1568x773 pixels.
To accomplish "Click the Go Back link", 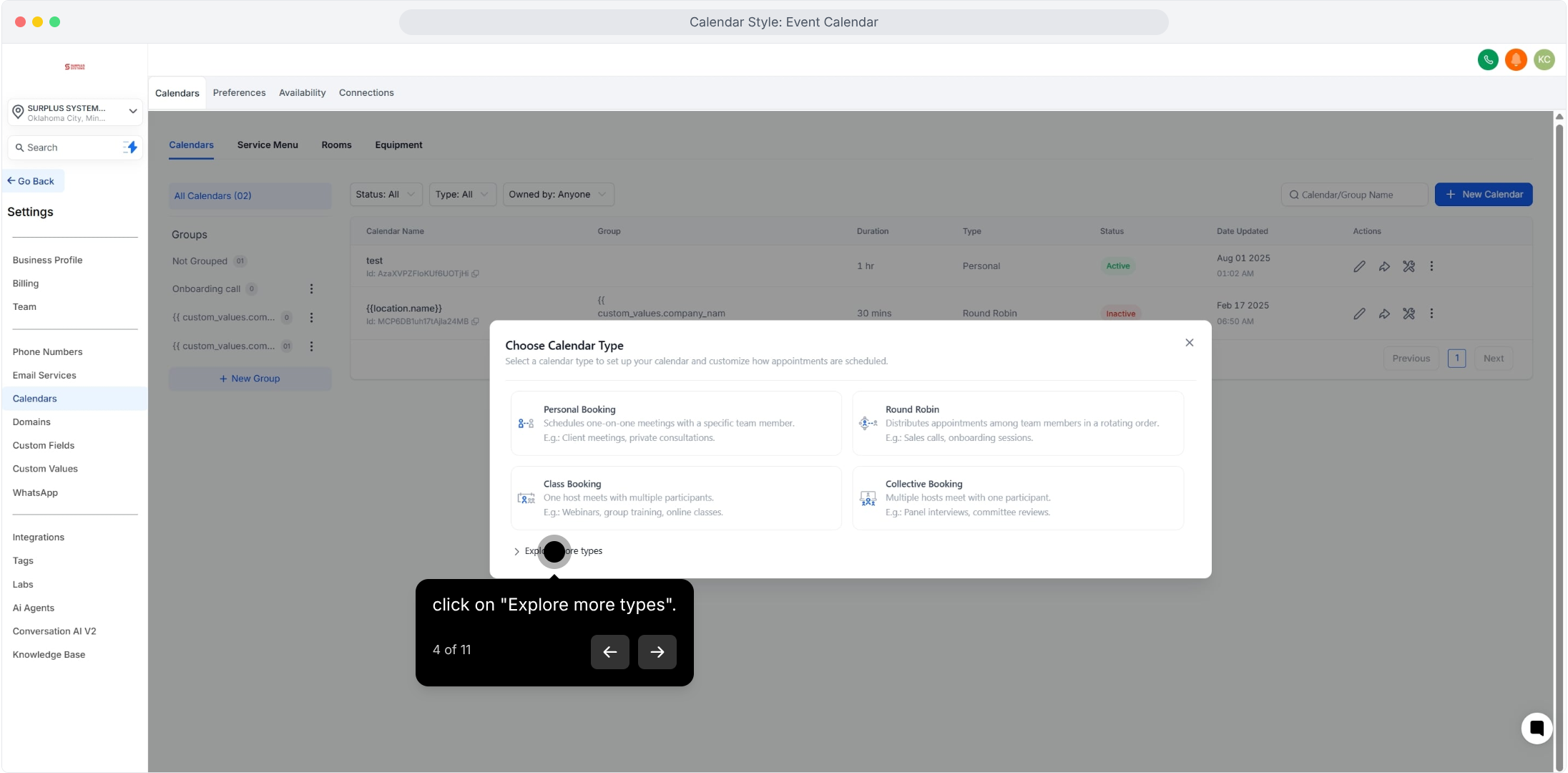I will click(x=31, y=181).
